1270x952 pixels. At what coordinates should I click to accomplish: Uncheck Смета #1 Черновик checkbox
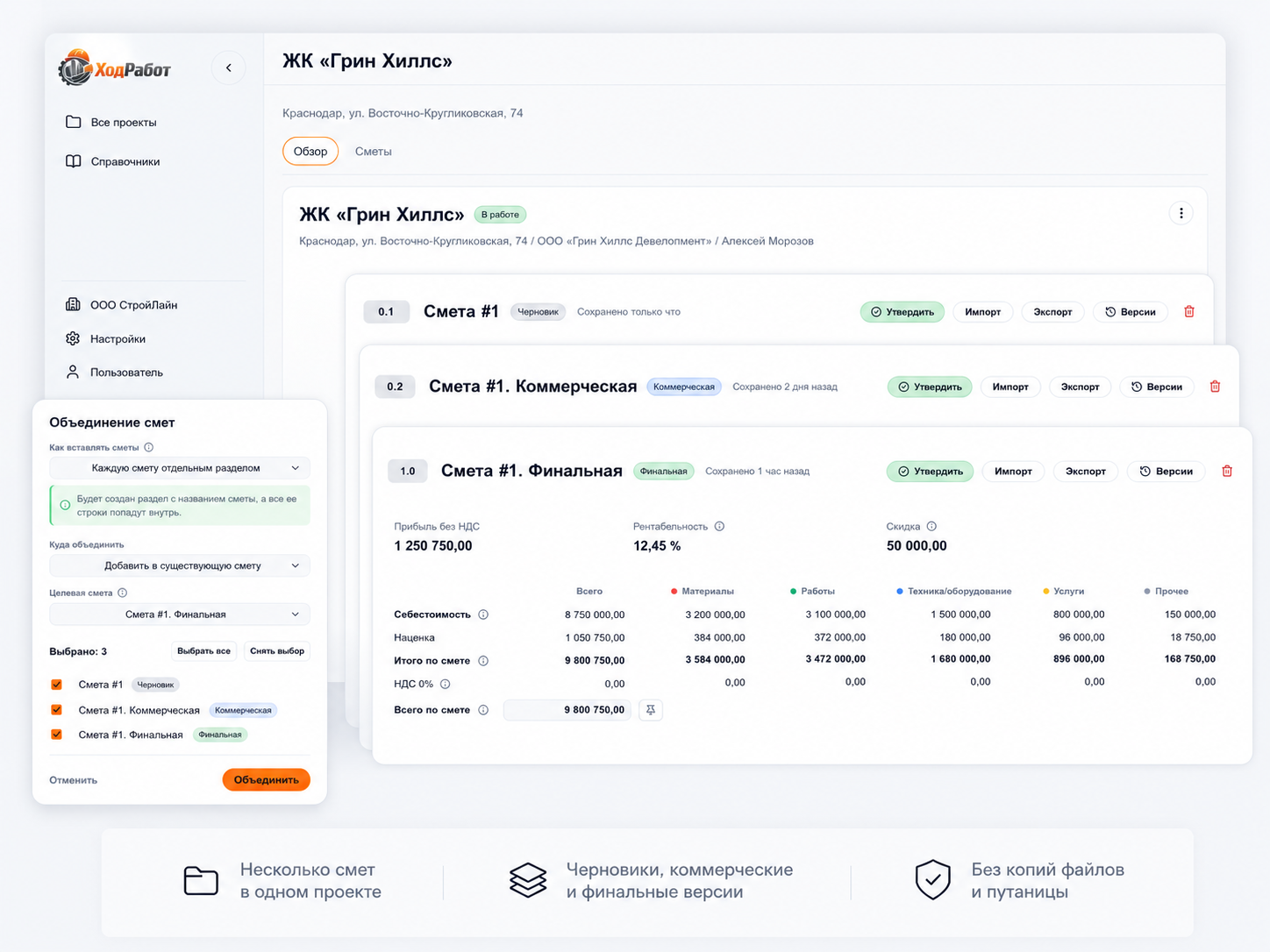[x=57, y=685]
